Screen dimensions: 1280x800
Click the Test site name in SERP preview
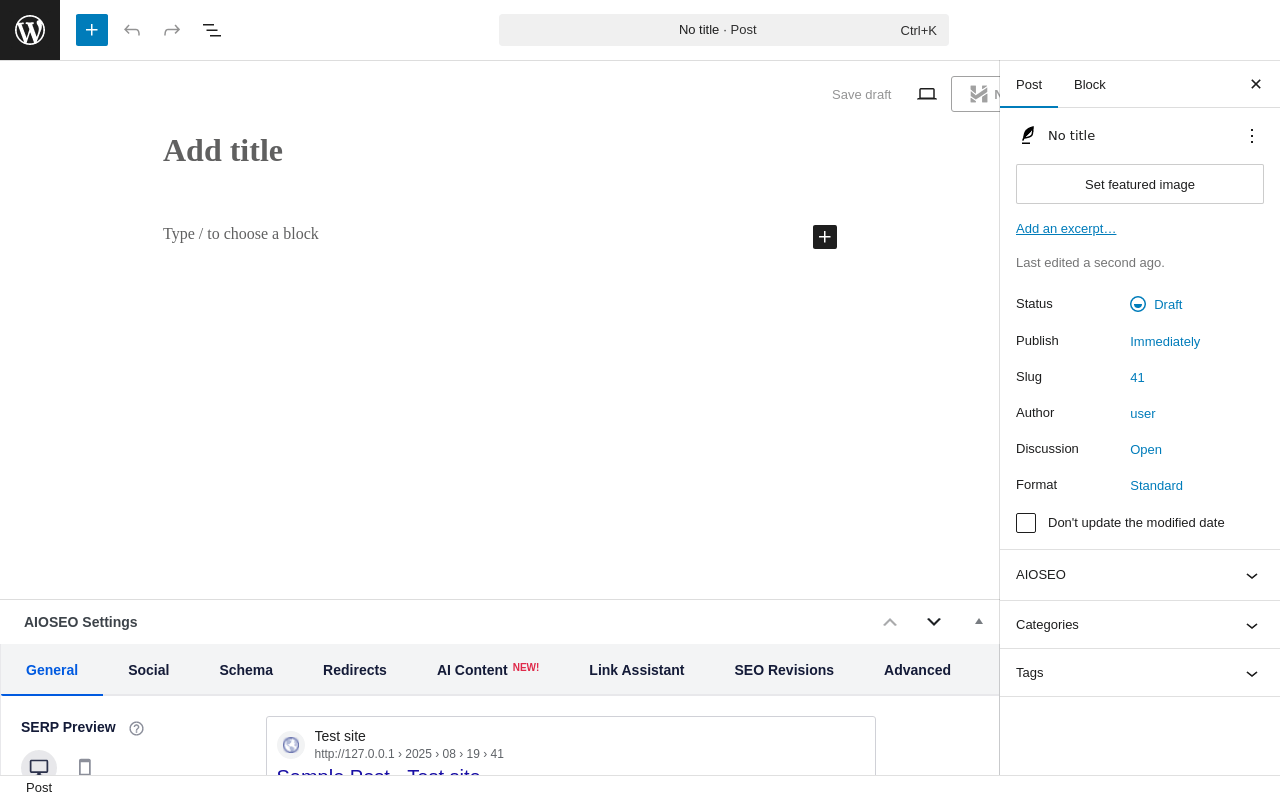(340, 736)
